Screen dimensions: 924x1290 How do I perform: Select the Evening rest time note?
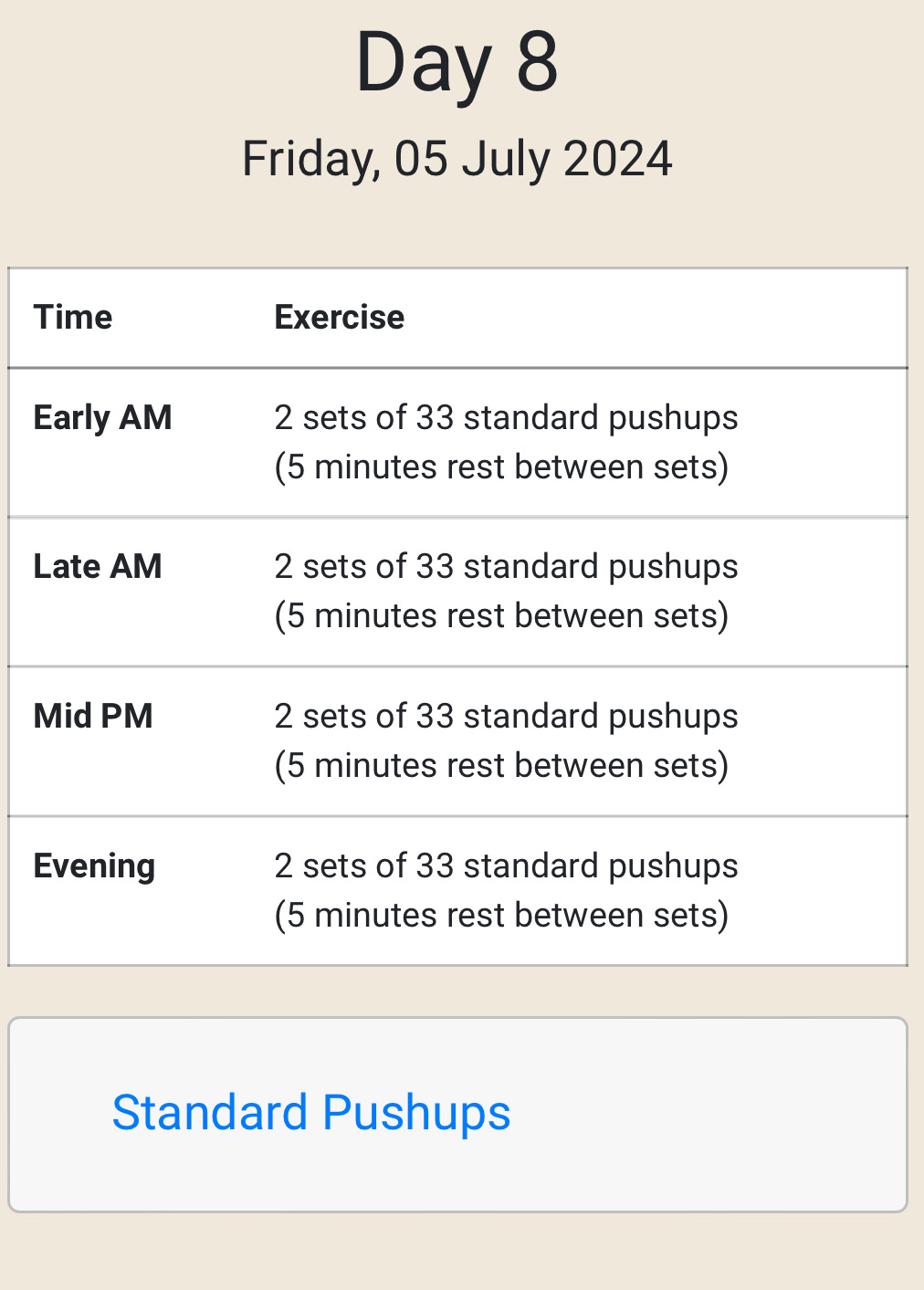click(501, 915)
